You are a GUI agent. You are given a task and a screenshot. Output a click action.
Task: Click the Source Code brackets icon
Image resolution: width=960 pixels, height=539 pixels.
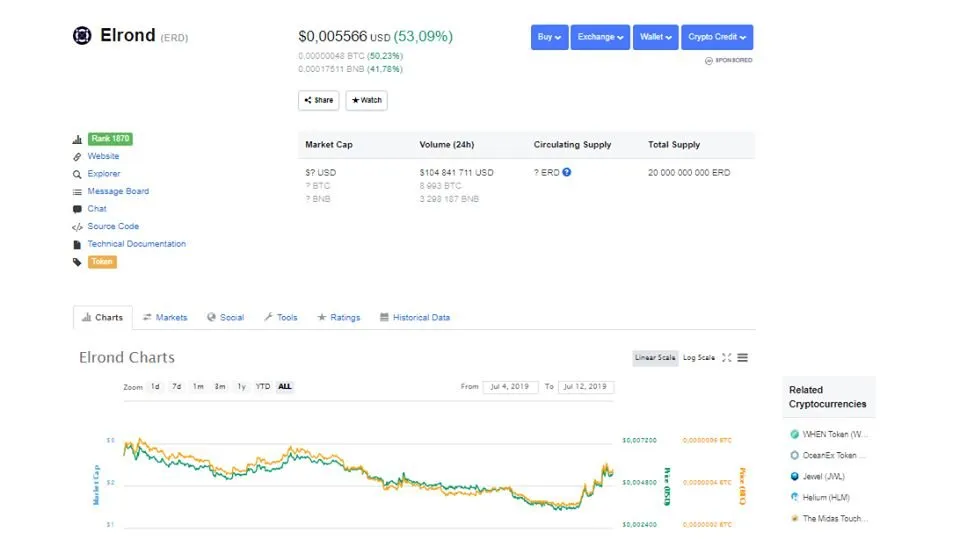click(x=77, y=227)
